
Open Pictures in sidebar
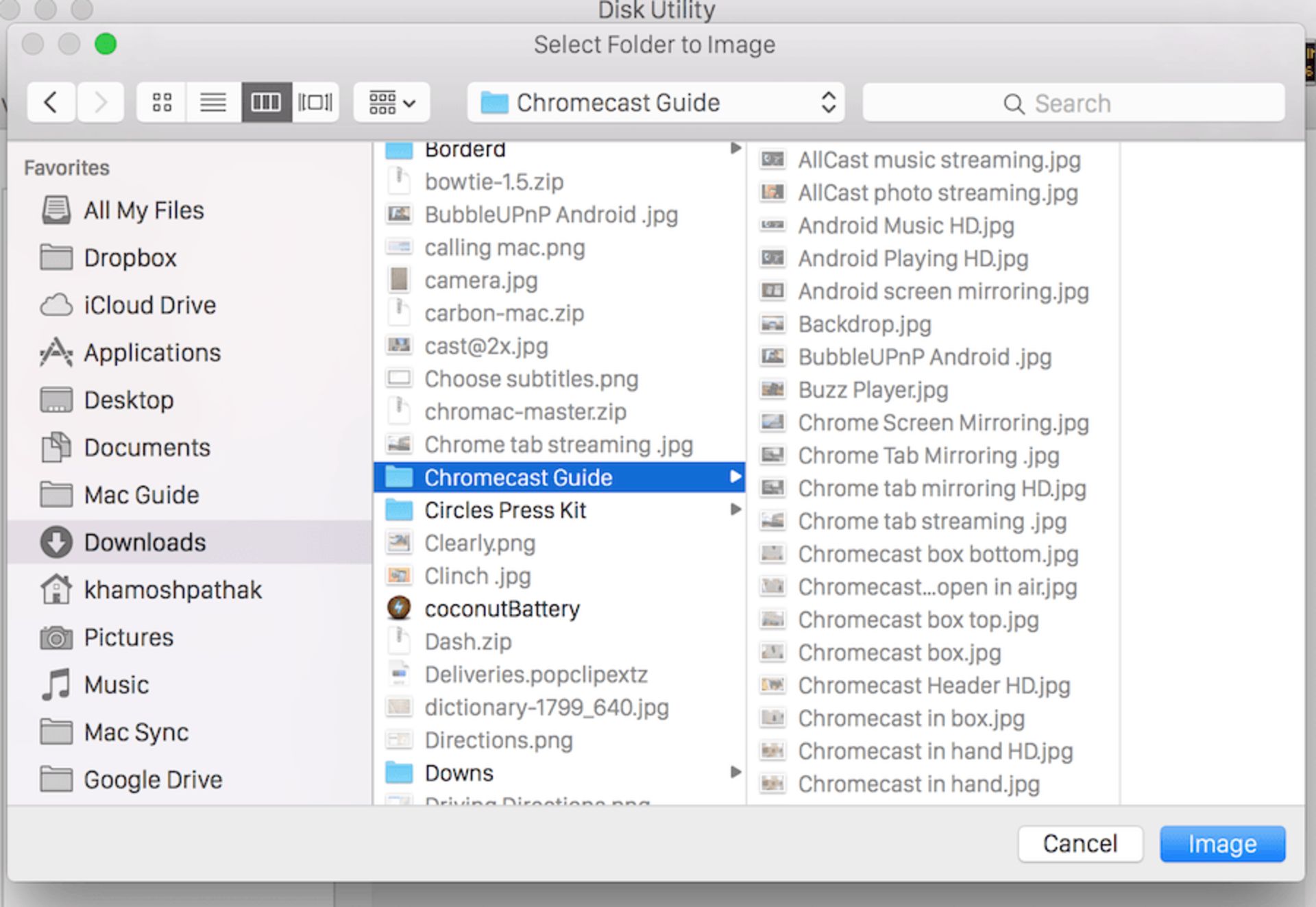point(189,637)
